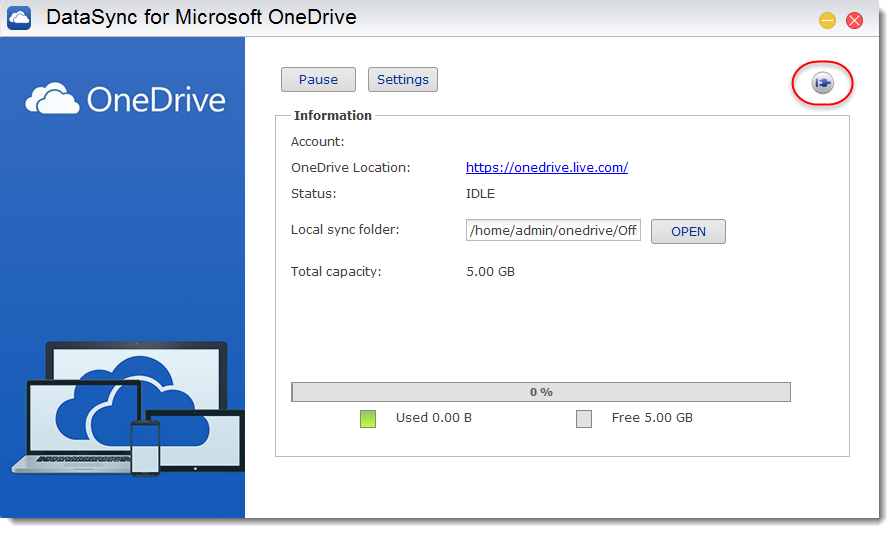Open the Settings dialog
Viewport: 894px width, 533px height.
click(403, 79)
